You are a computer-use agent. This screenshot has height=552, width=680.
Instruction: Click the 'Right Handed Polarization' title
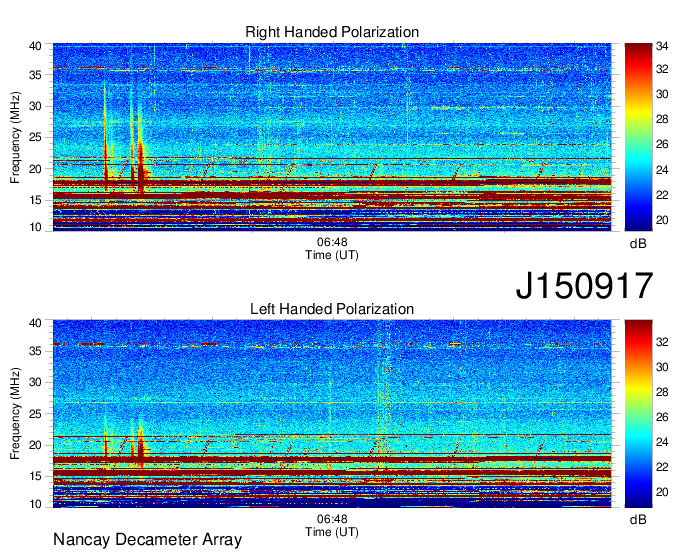pos(332,32)
